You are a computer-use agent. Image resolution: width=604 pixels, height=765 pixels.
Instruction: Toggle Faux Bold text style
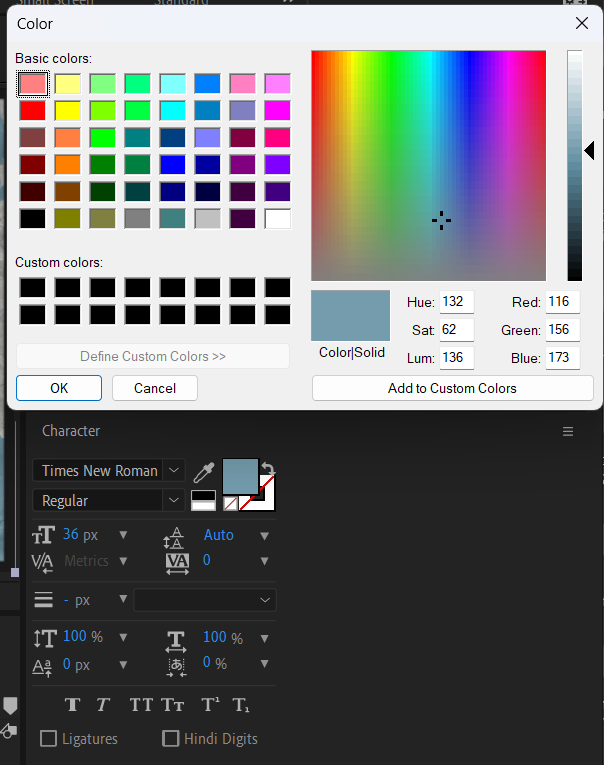coord(73,705)
